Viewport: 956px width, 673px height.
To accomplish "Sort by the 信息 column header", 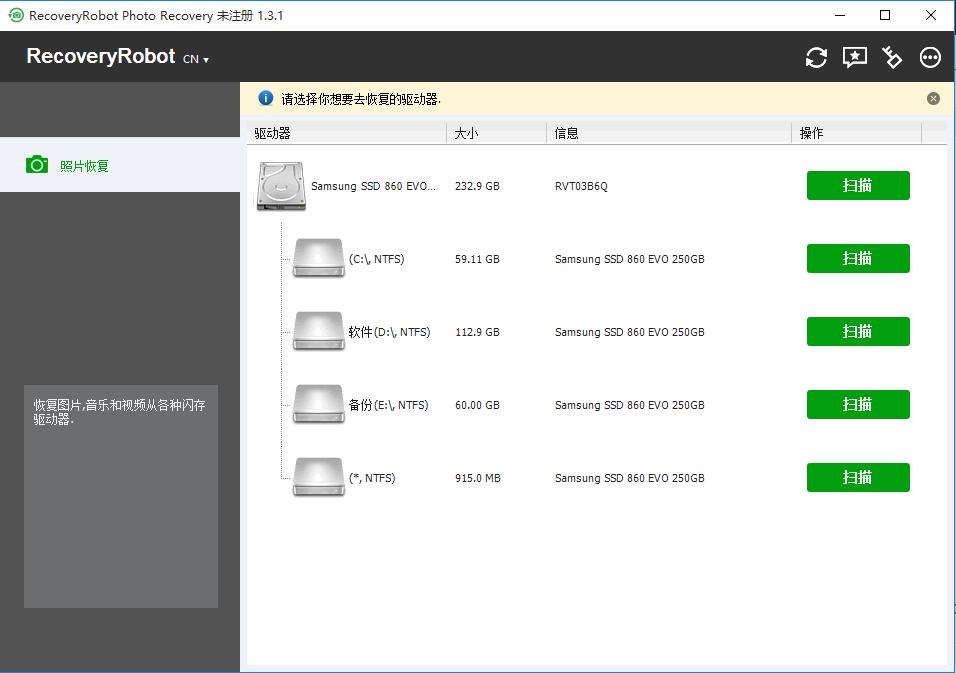I will pyautogui.click(x=669, y=133).
